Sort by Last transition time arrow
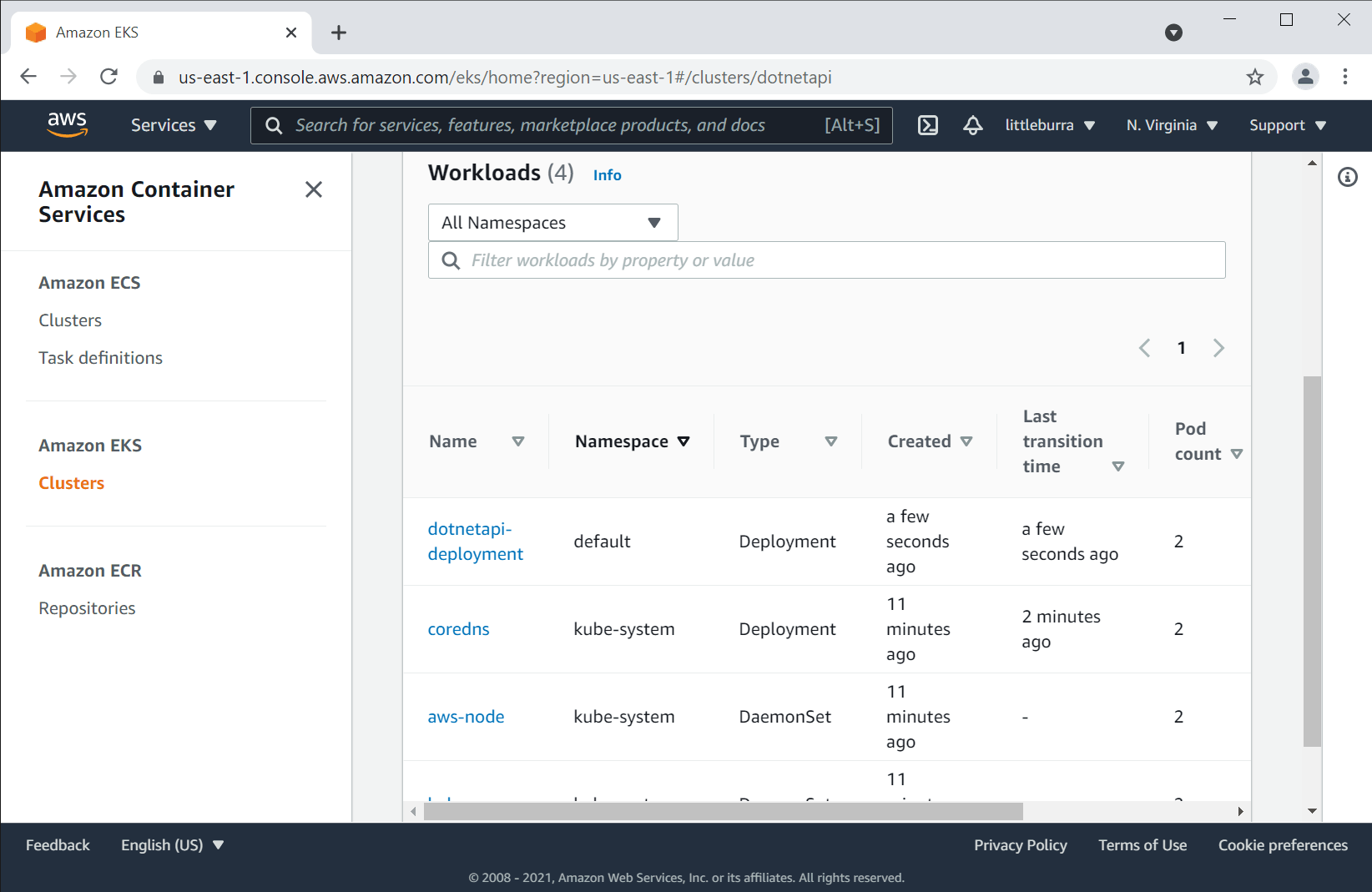 [x=1118, y=466]
